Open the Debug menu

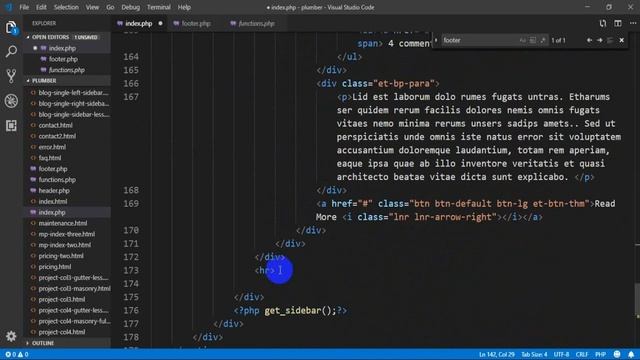tap(131, 7)
